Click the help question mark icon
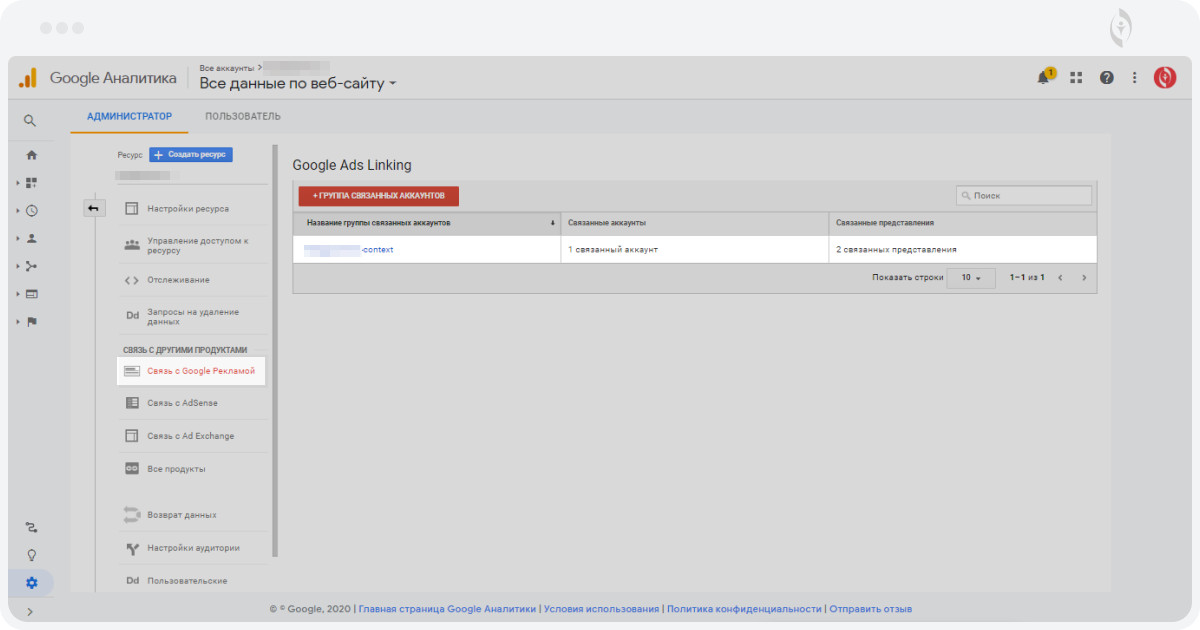 click(1106, 78)
